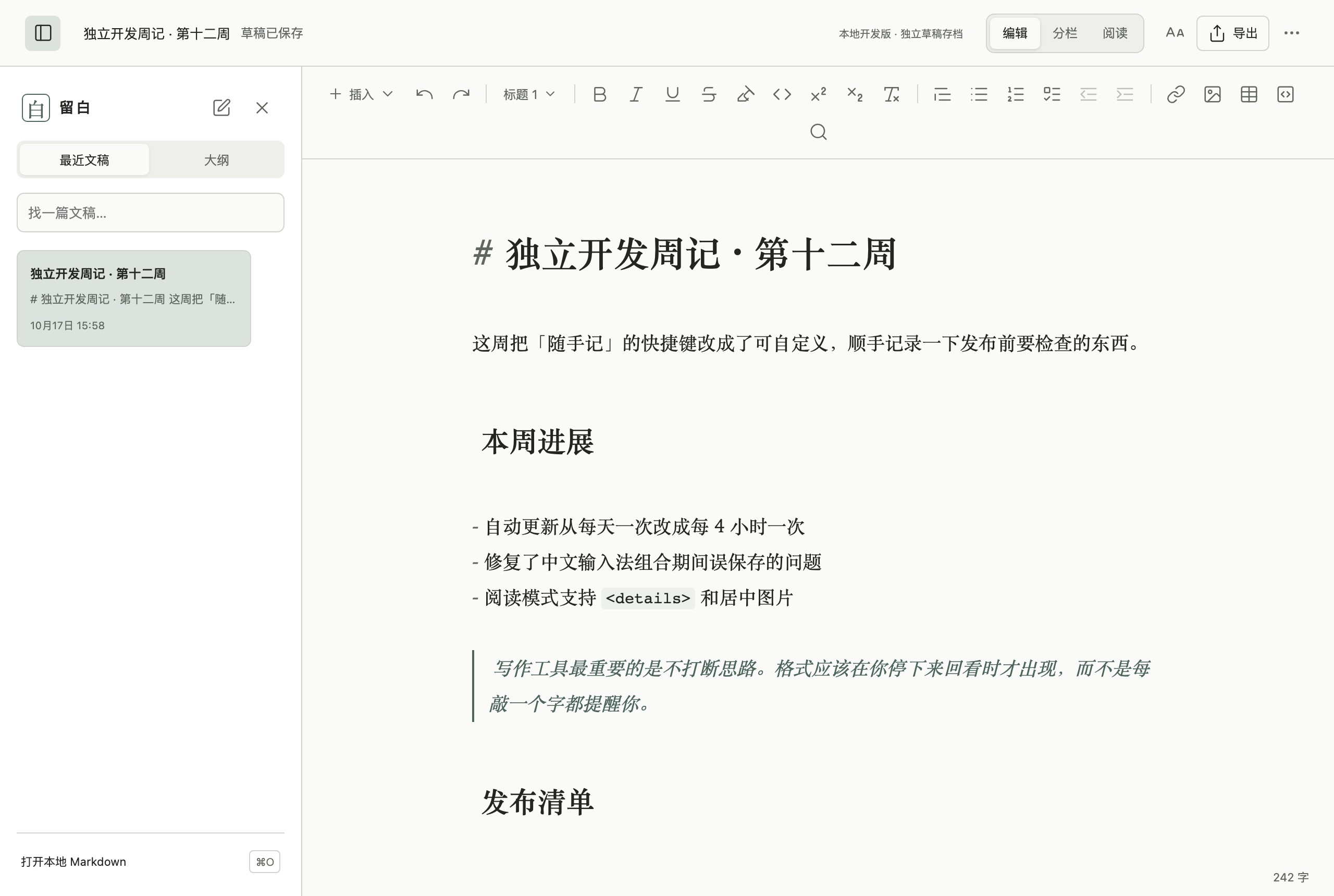Open the font size AA settings
Screen dimensions: 1334x896
tap(1175, 33)
